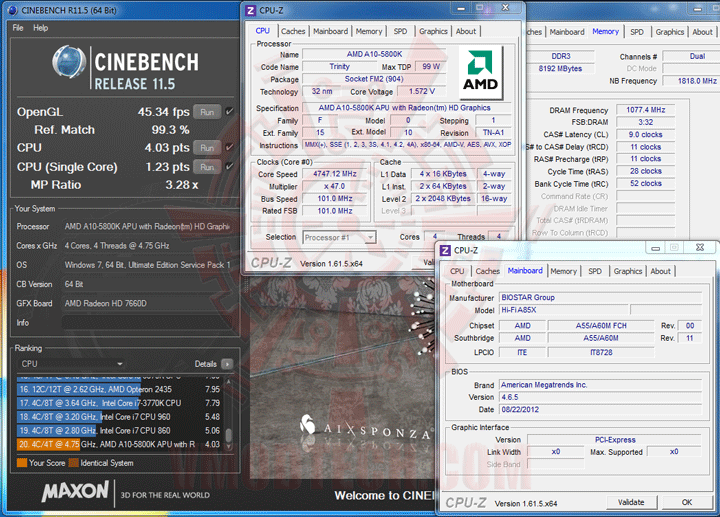Open the Processor #1 selection dropdown
The height and width of the screenshot is (517, 720).
pyautogui.click(x=339, y=237)
